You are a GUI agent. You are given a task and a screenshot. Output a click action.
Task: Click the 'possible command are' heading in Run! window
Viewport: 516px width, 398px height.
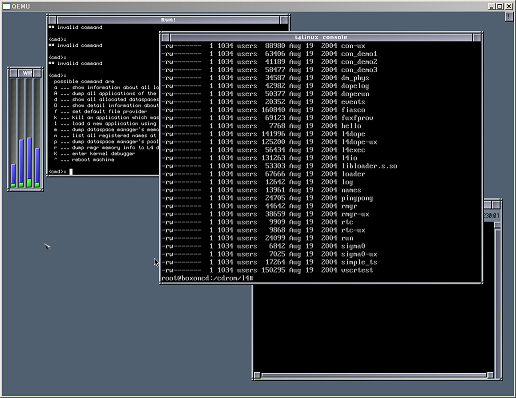(84, 81)
